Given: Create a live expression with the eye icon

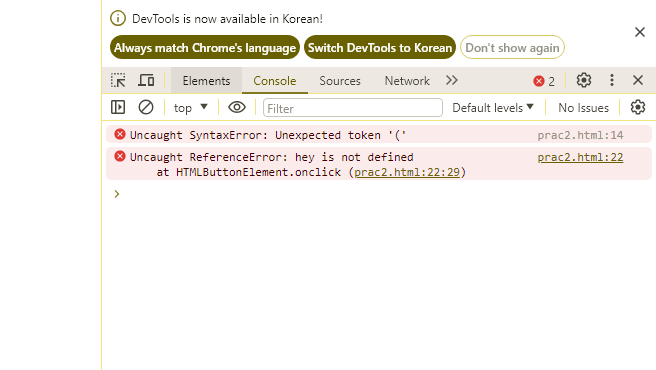Looking at the screenshot, I should (237, 107).
